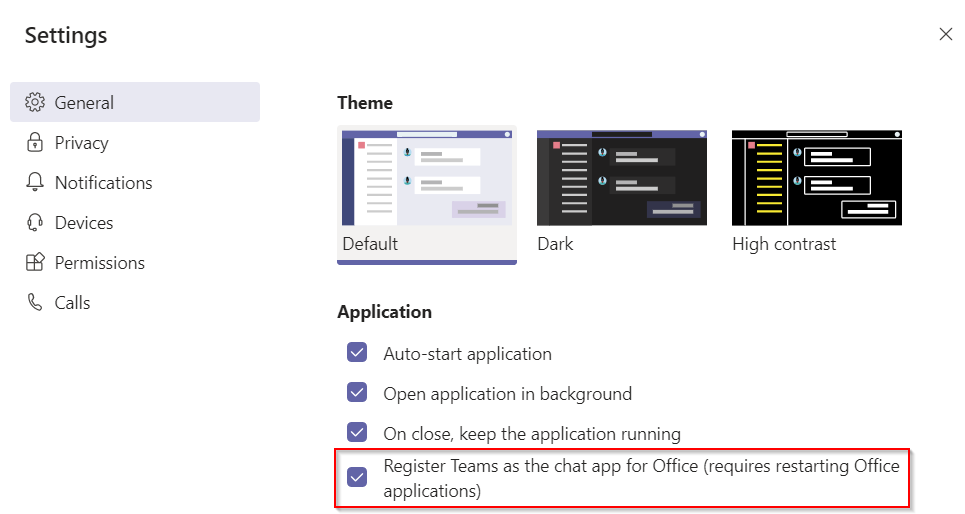The height and width of the screenshot is (514, 965).
Task: Click the Permissions apps icon
Action: [35, 262]
